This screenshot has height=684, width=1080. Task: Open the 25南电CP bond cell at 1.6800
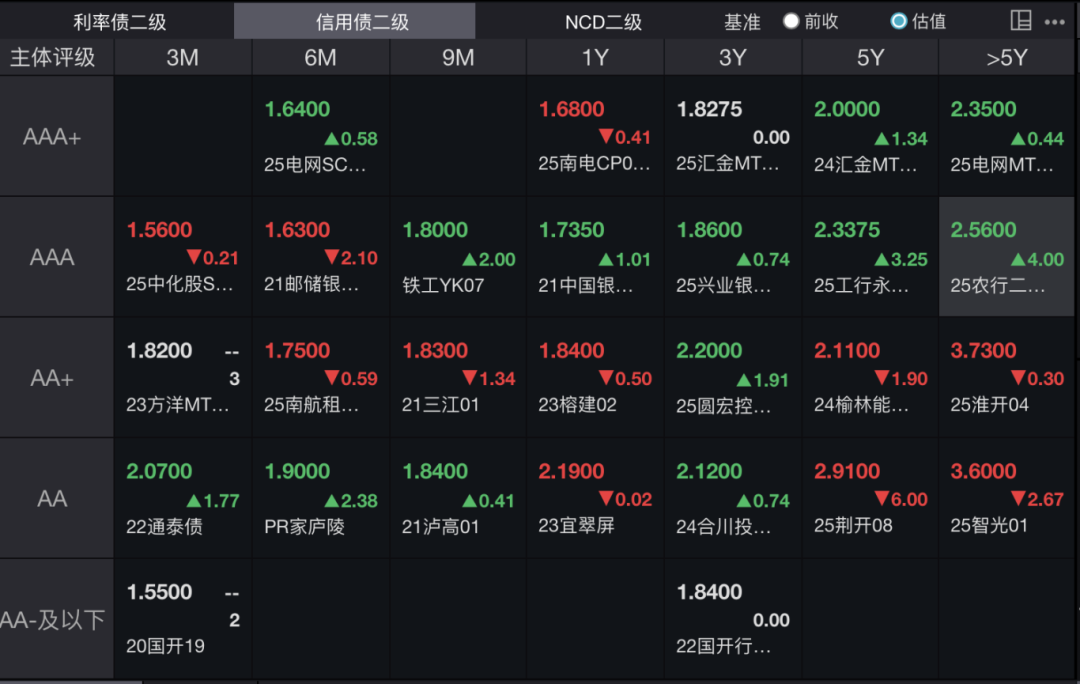click(595, 137)
